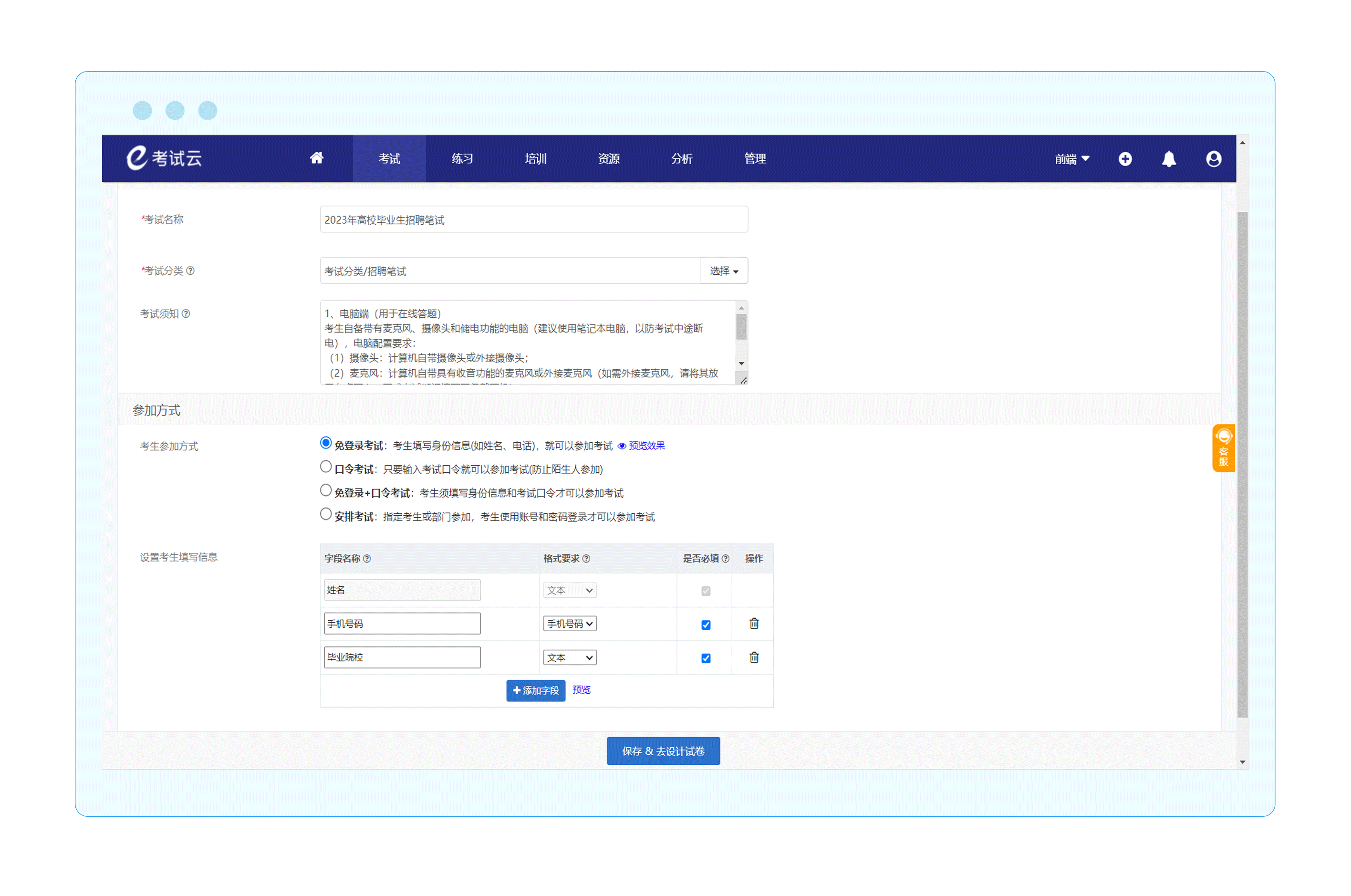The height and width of the screenshot is (896, 1351).
Task: Open the notification bell
Action: [x=1168, y=159]
